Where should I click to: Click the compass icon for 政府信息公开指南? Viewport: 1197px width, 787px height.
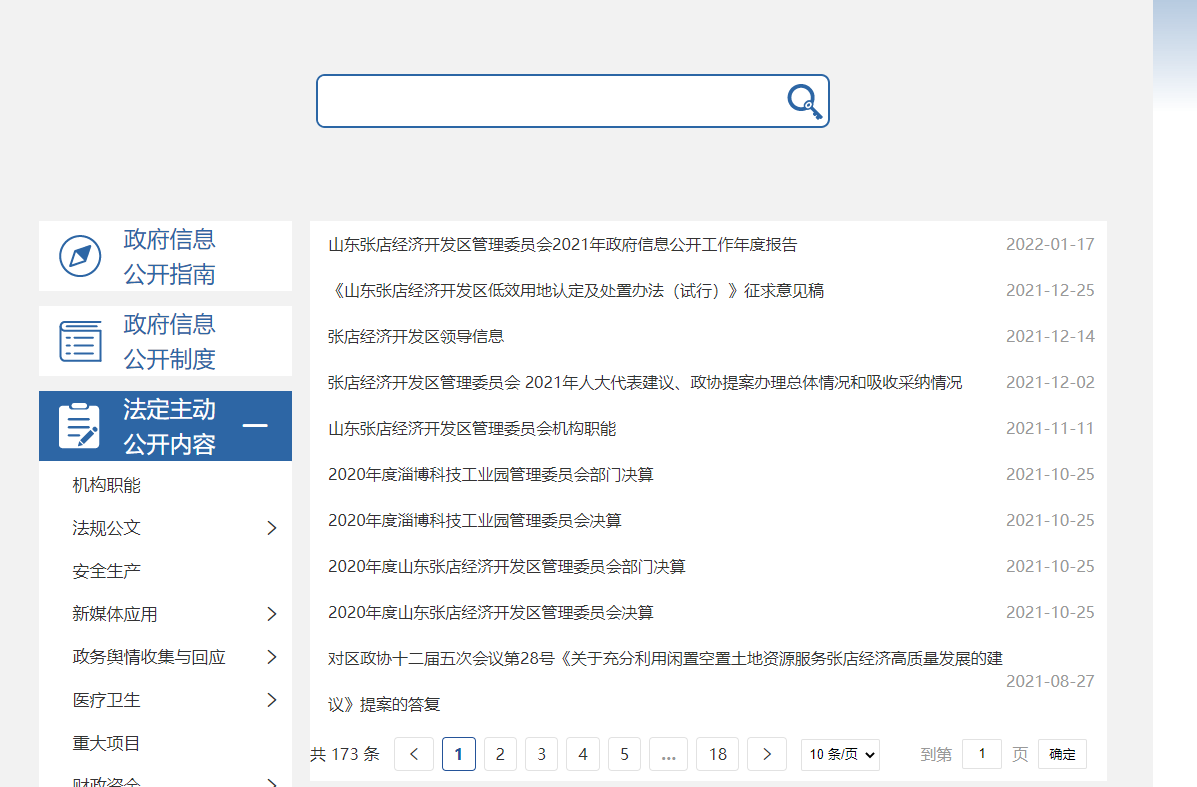(x=80, y=256)
